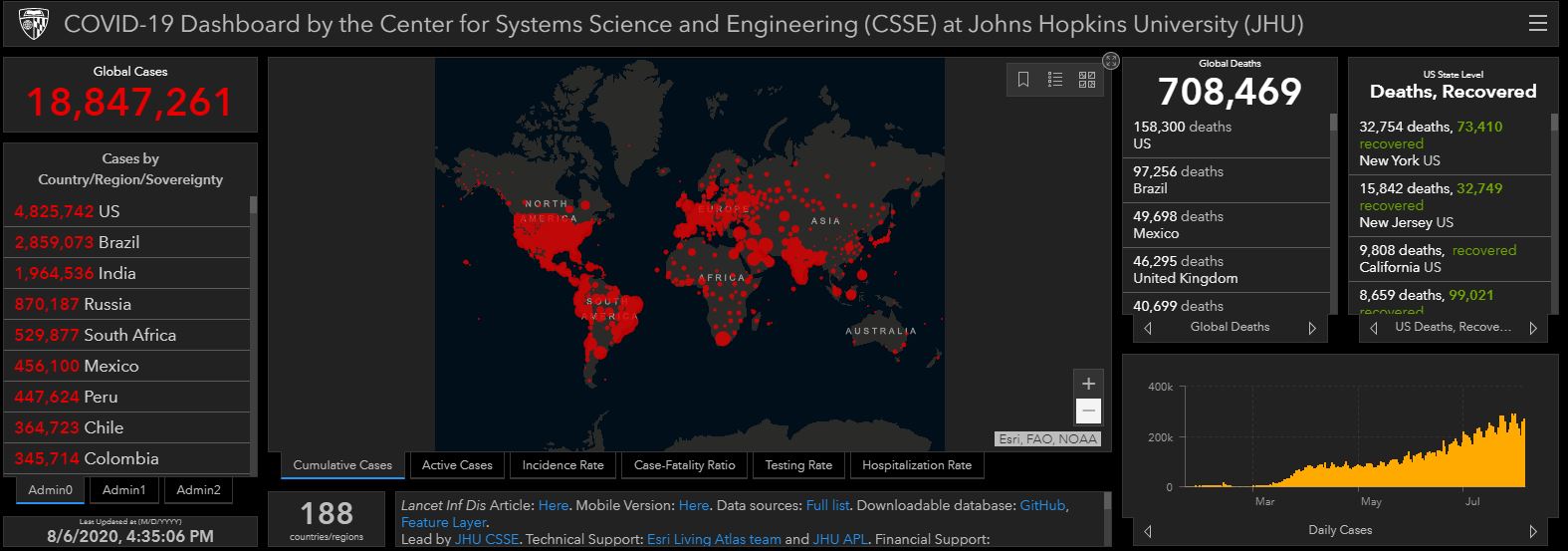Open the 'Full list' data sources link
Viewport: 1568px width, 551px height.
pyautogui.click(x=828, y=506)
